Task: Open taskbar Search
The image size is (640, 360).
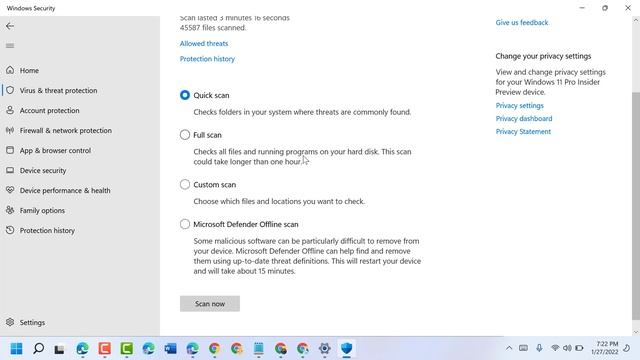Action: tap(38, 349)
